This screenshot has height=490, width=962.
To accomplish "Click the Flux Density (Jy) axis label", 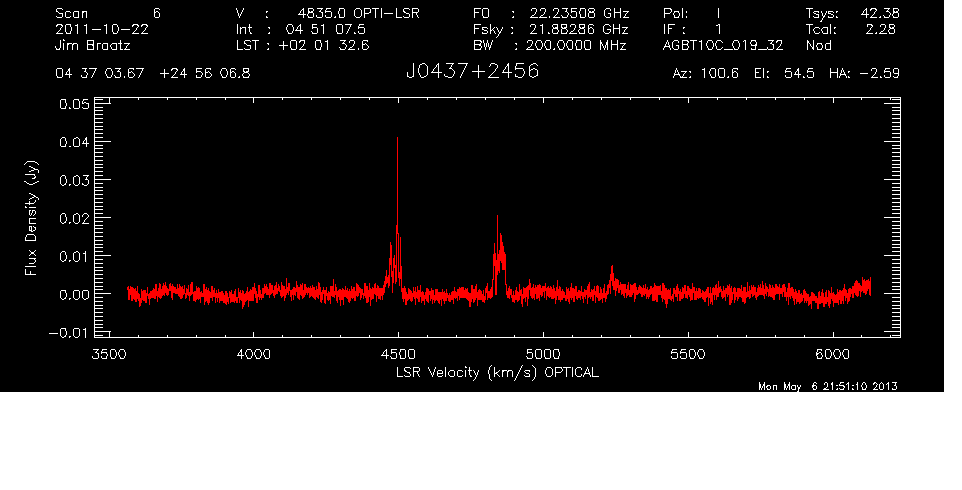I will 31,218.
